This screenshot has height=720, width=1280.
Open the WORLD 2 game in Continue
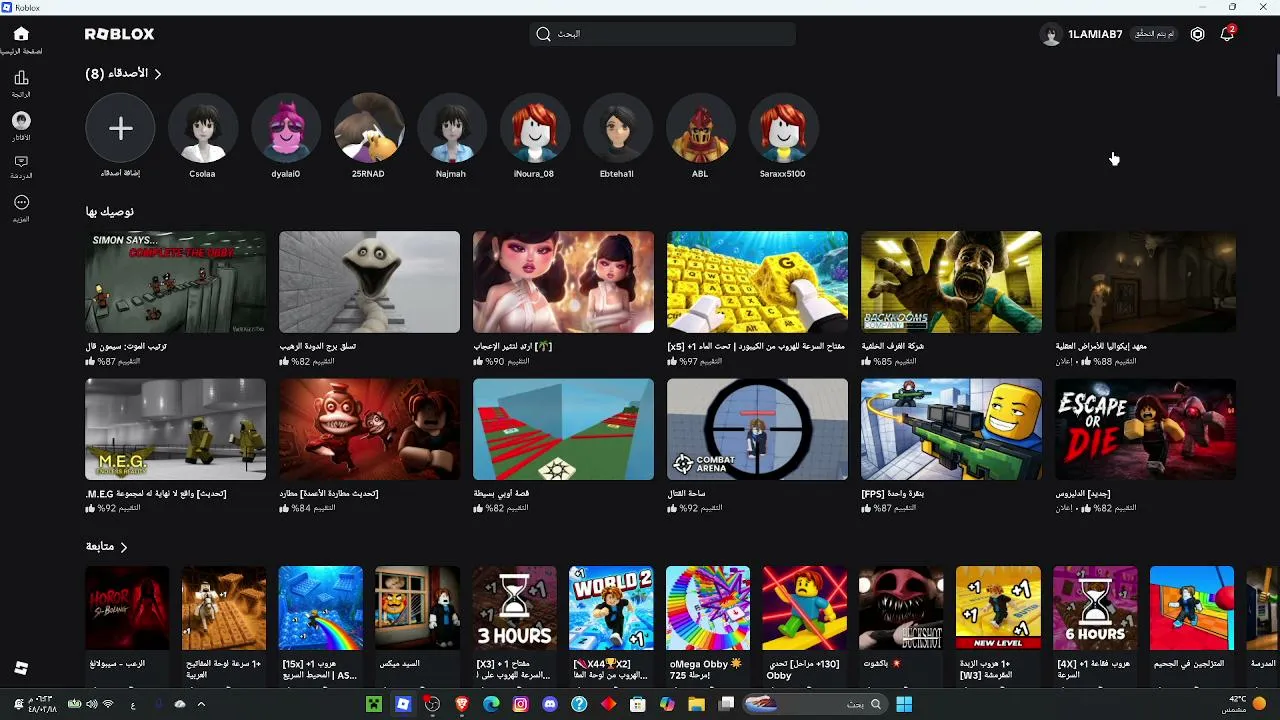(611, 608)
